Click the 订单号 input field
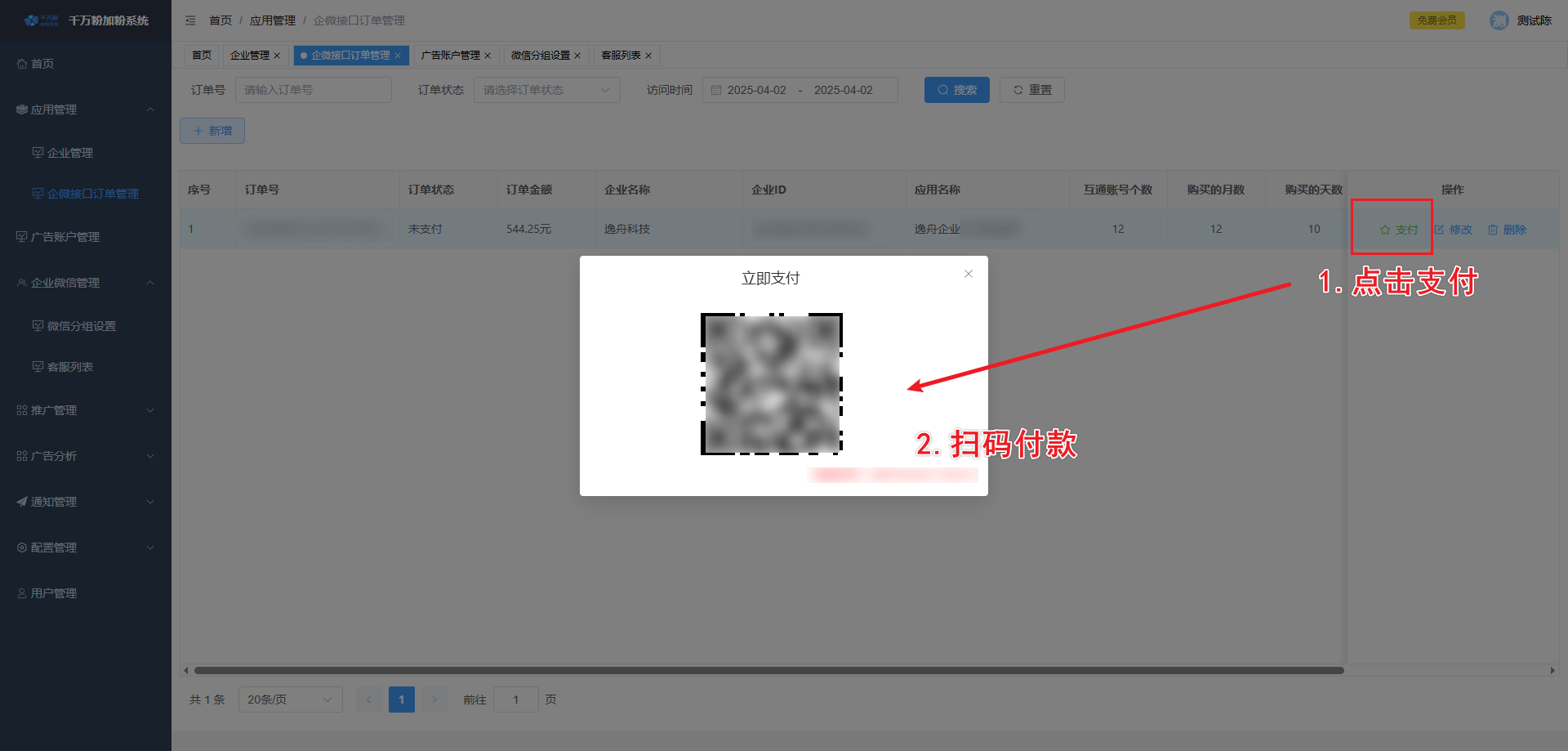Screen dimensions: 1568x751 tap(313, 90)
